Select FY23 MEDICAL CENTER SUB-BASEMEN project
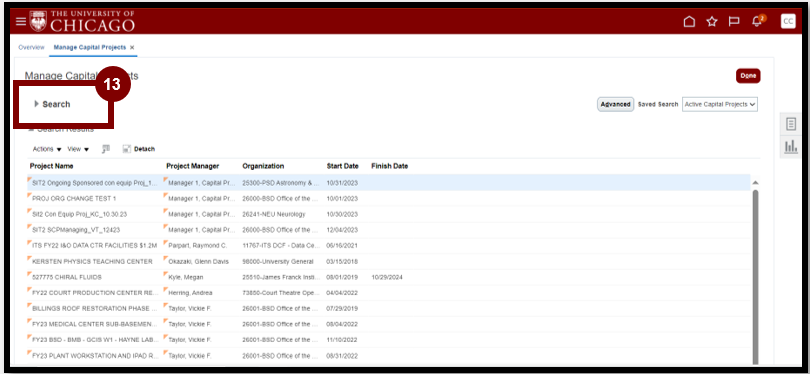 pos(95,324)
